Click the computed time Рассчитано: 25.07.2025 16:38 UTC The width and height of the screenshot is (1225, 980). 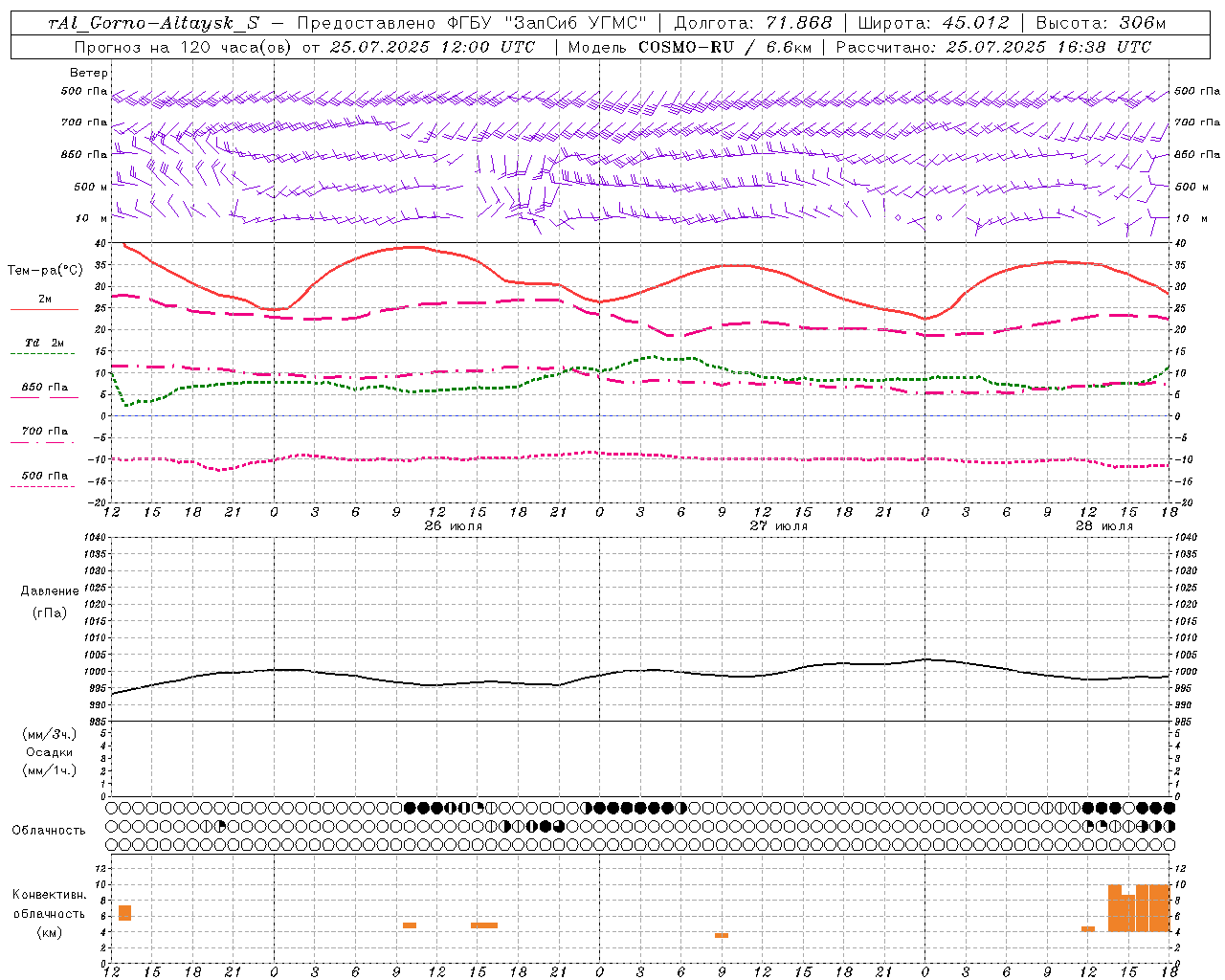pyautogui.click(x=994, y=47)
